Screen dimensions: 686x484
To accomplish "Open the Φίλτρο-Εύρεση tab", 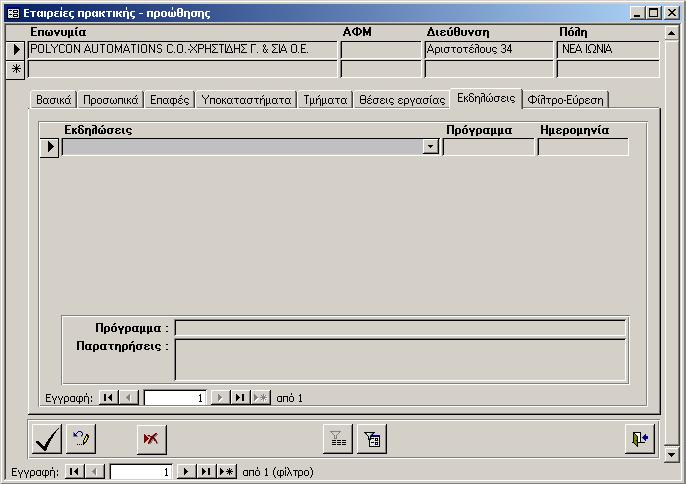I will click(x=565, y=100).
